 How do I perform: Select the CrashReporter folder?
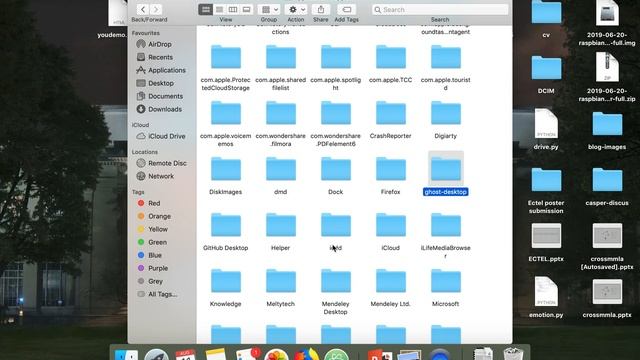click(391, 113)
